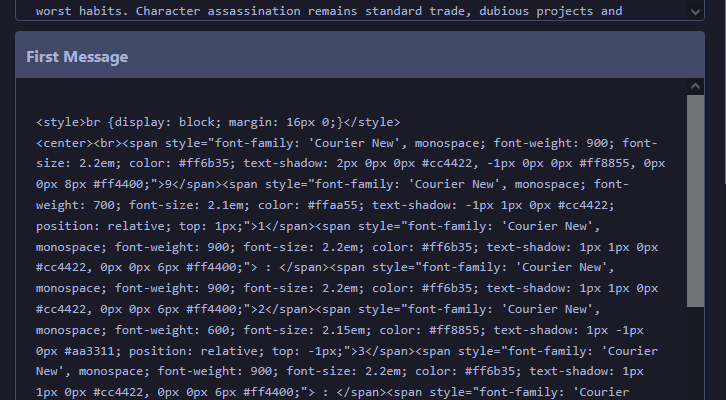Click the '<center><br><span' text at line start

pyautogui.click(x=97, y=143)
